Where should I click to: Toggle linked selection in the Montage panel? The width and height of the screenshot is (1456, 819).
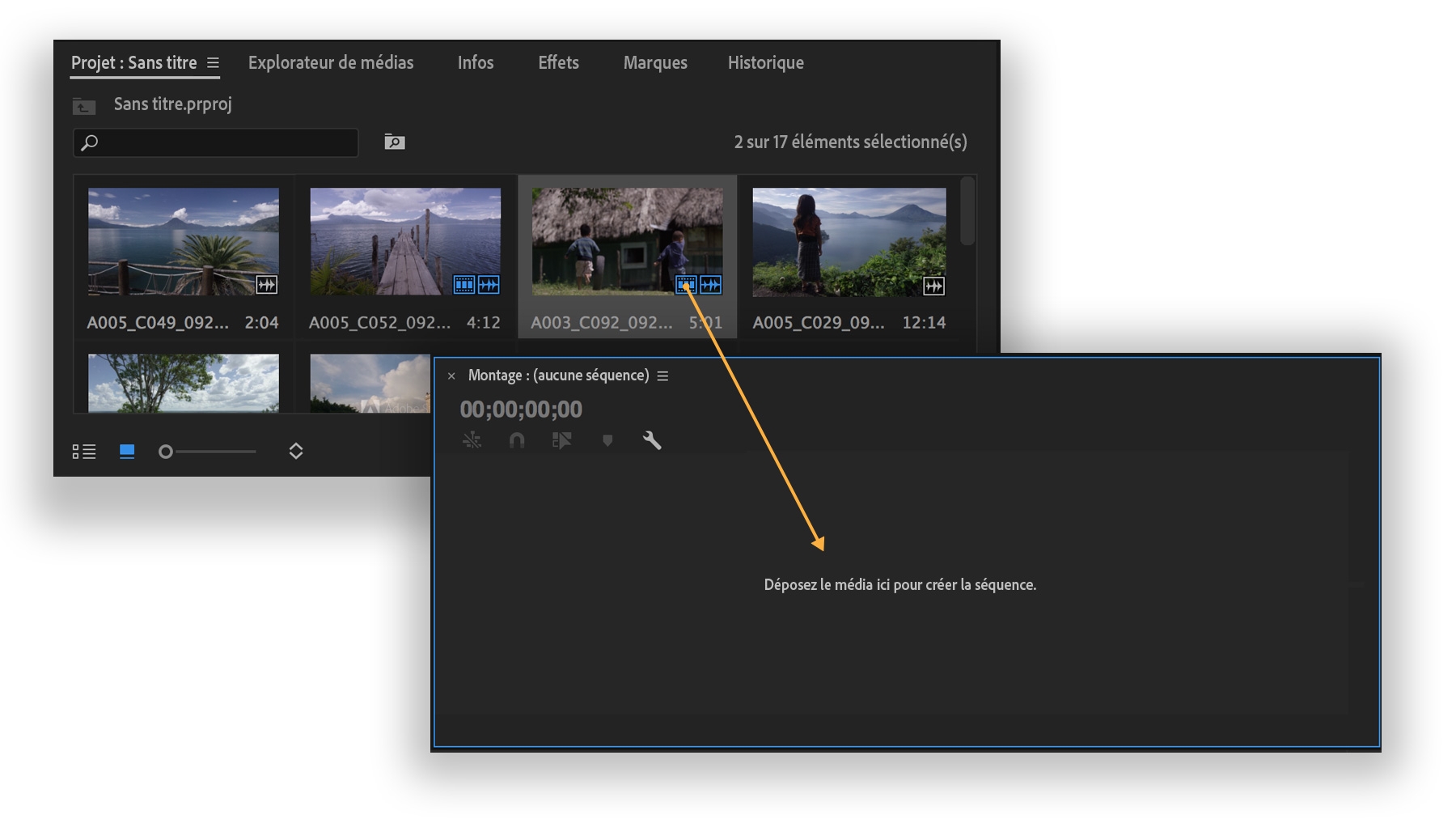[x=561, y=441]
